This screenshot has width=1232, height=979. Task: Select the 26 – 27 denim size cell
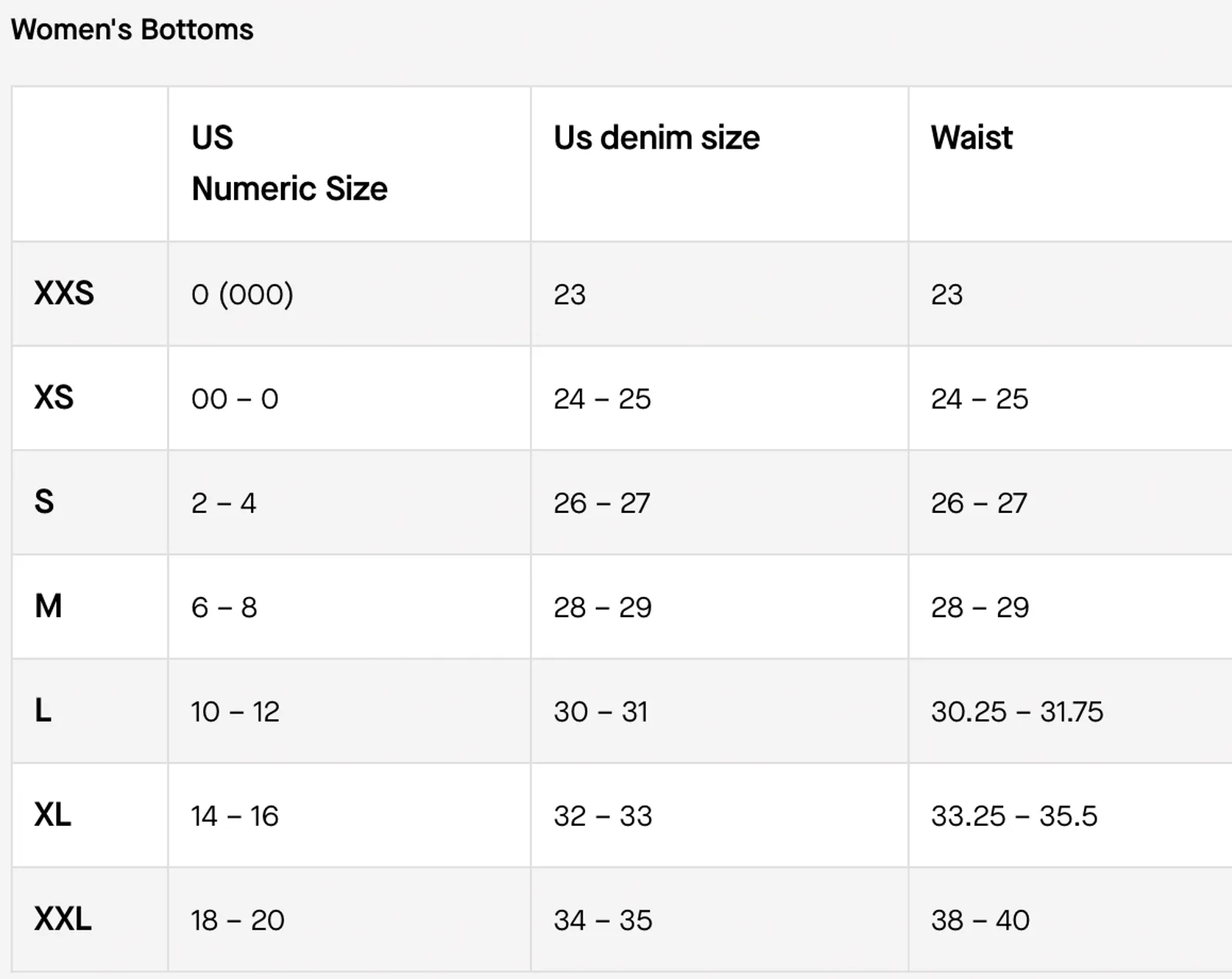(x=602, y=503)
